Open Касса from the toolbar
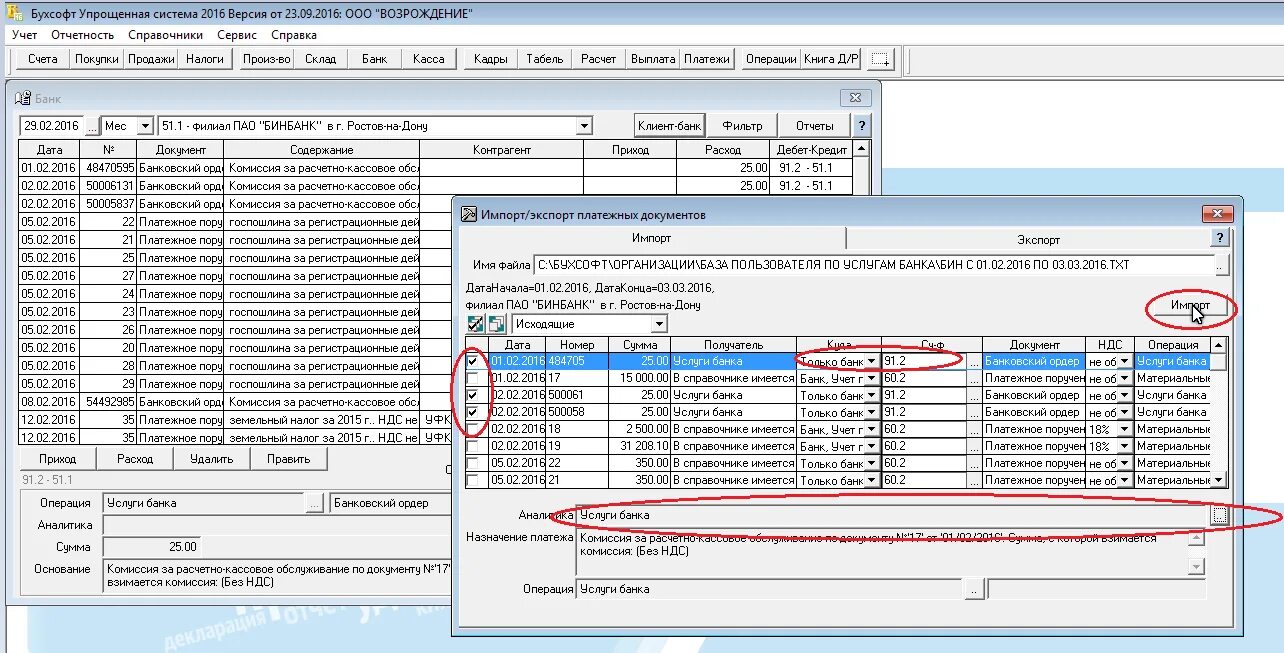This screenshot has width=1284, height=653. pyautogui.click(x=429, y=59)
